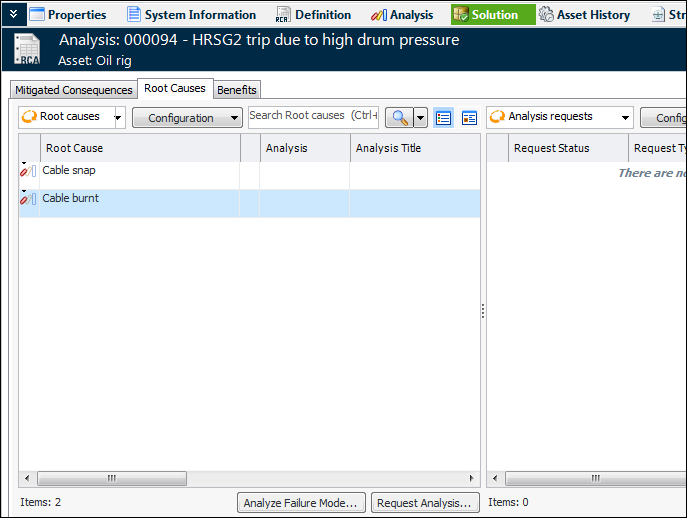The width and height of the screenshot is (687, 518).
Task: Open the Asset History tab
Action: pos(584,14)
